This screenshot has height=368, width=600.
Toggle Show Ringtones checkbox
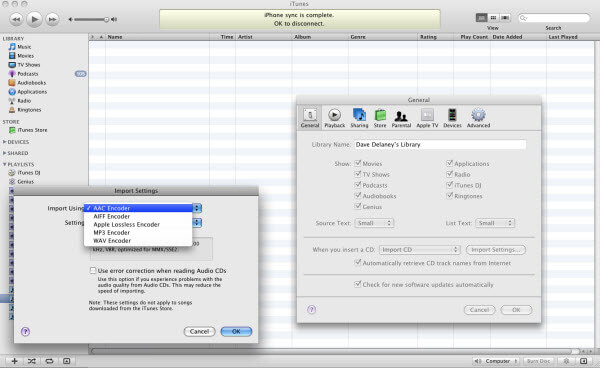450,195
